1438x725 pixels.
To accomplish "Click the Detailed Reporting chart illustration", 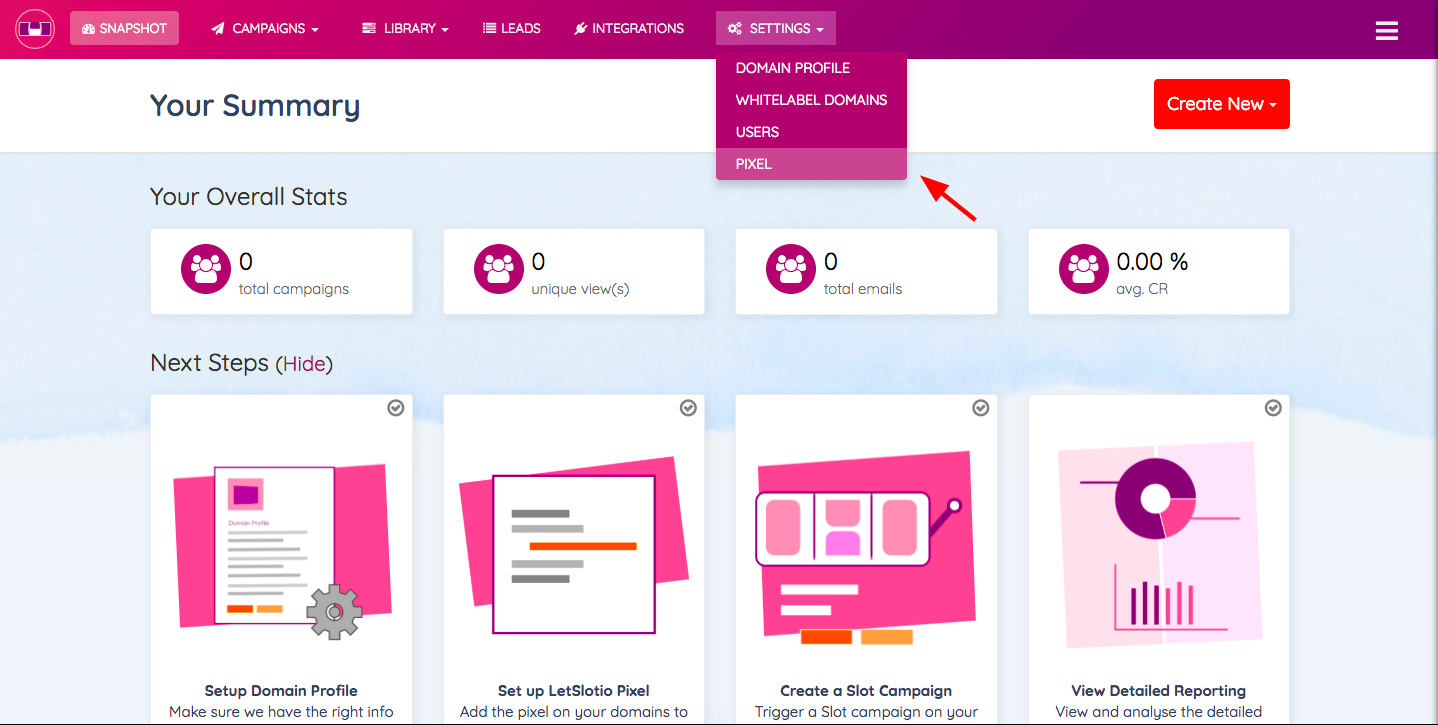I will (x=1158, y=546).
